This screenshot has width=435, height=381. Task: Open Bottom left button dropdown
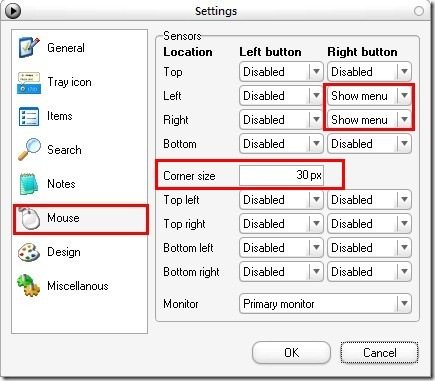[281, 144]
